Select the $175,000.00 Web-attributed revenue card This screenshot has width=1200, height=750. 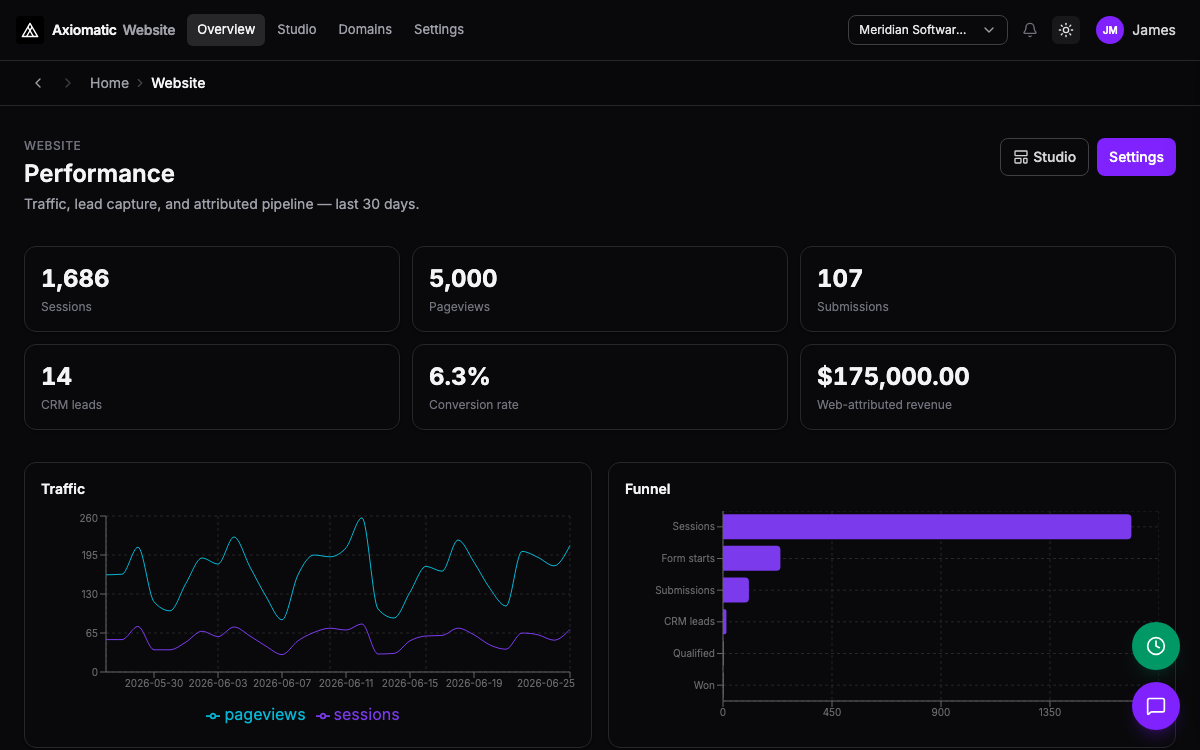[988, 387]
